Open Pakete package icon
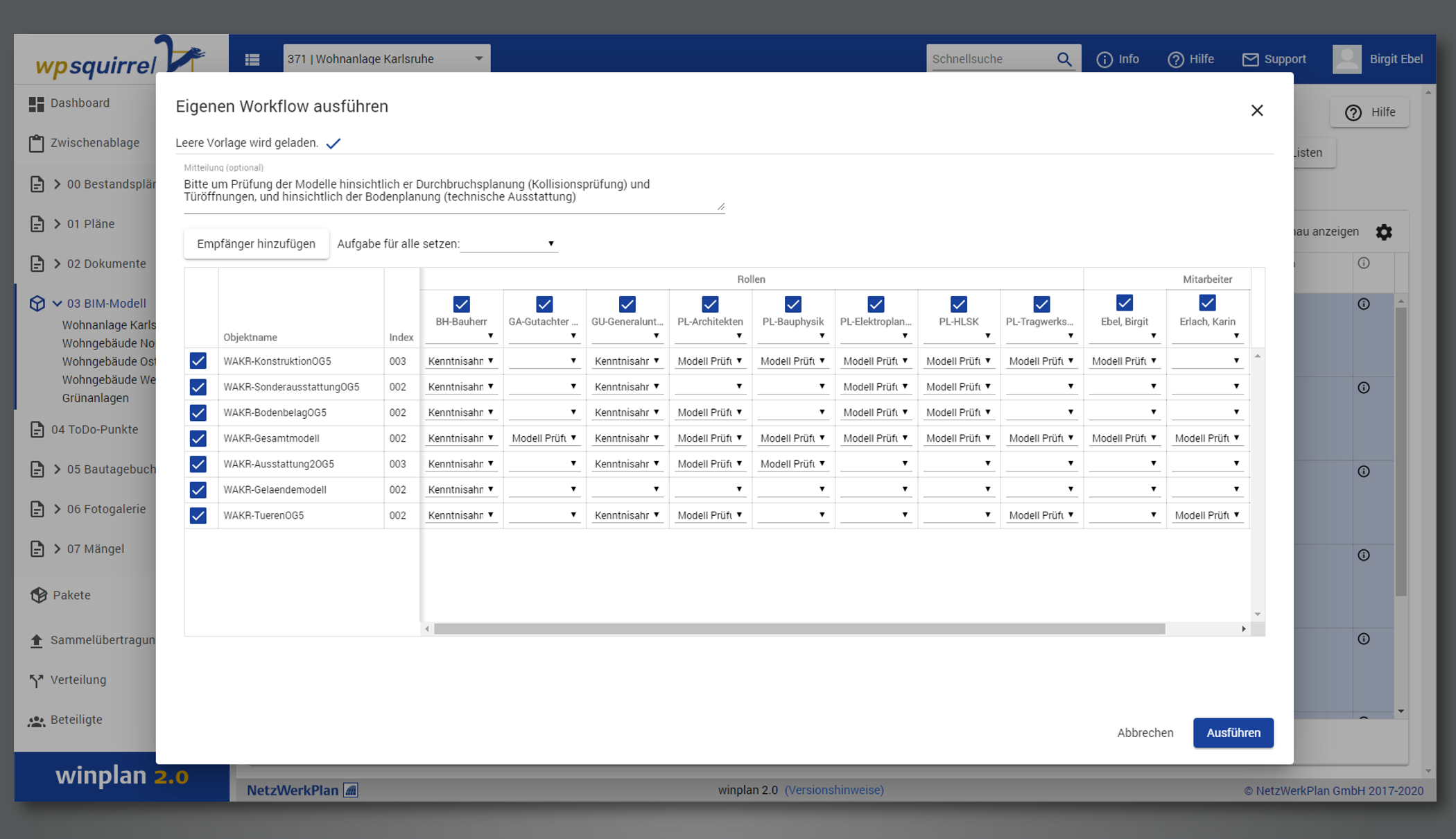1456x839 pixels. pyautogui.click(x=38, y=596)
